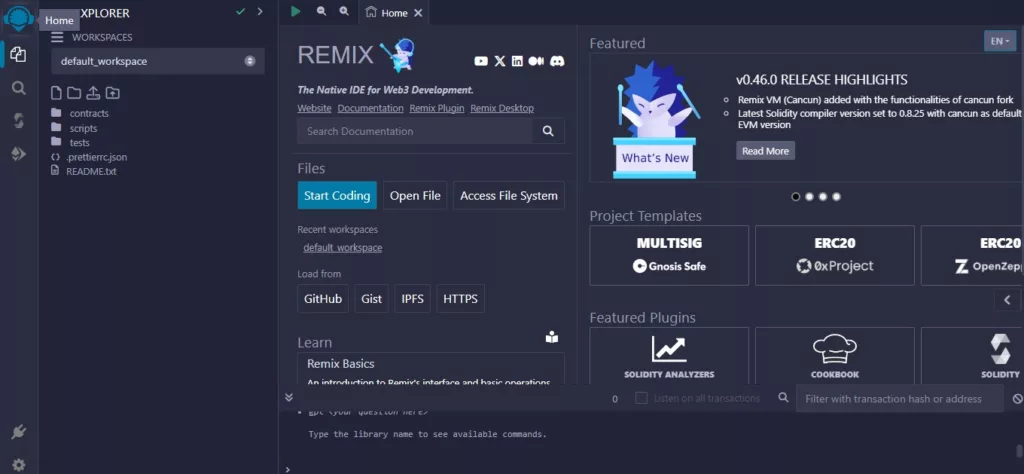Screen dimensions: 1024x474
Task: Collapse the terminal with double chevron
Action: click(x=289, y=397)
